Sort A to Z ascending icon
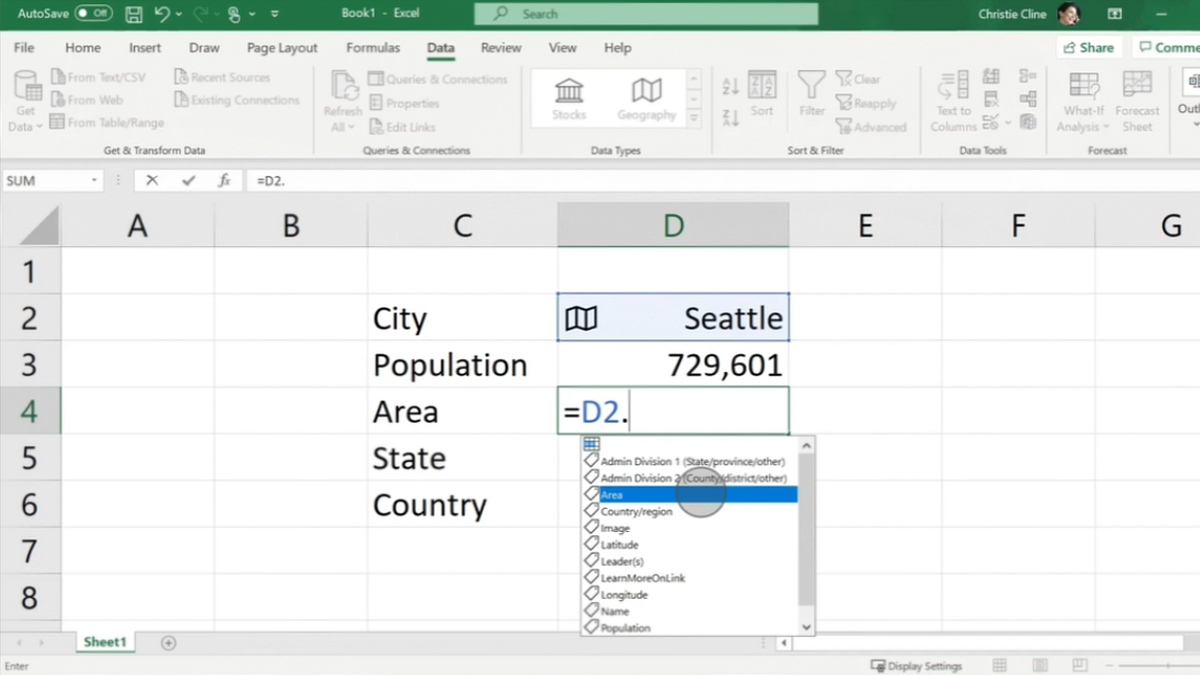 pyautogui.click(x=730, y=87)
